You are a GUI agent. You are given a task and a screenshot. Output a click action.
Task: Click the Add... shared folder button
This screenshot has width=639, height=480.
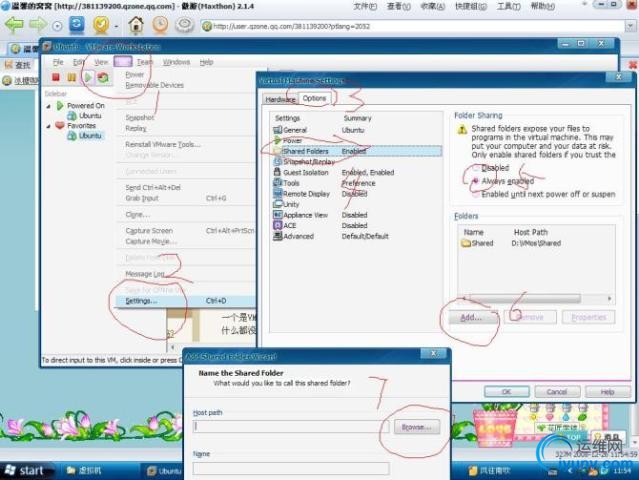(x=472, y=317)
